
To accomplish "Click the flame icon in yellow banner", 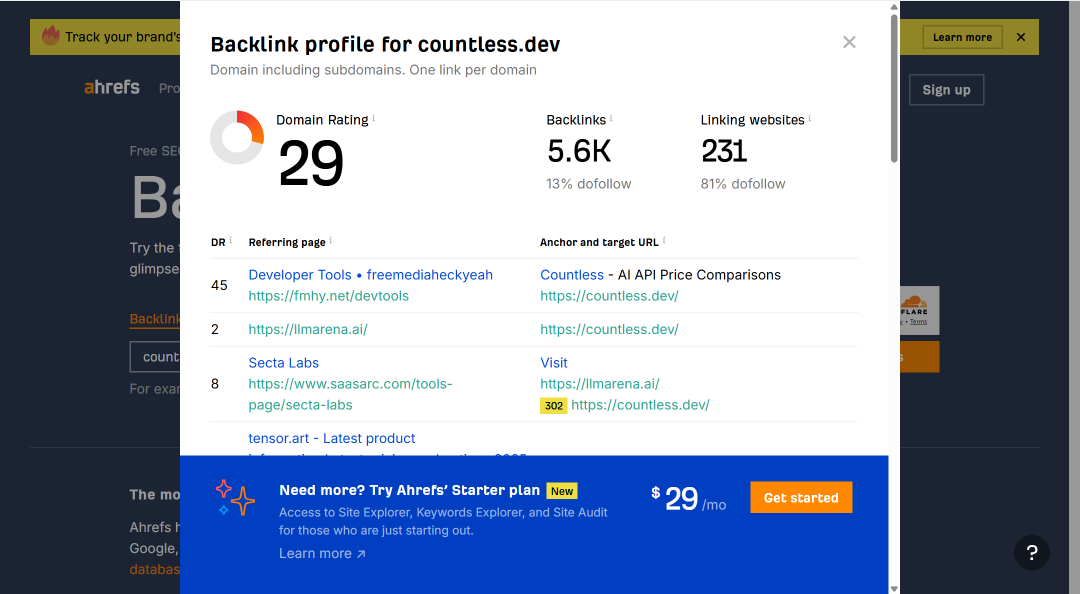I will pyautogui.click(x=50, y=35).
